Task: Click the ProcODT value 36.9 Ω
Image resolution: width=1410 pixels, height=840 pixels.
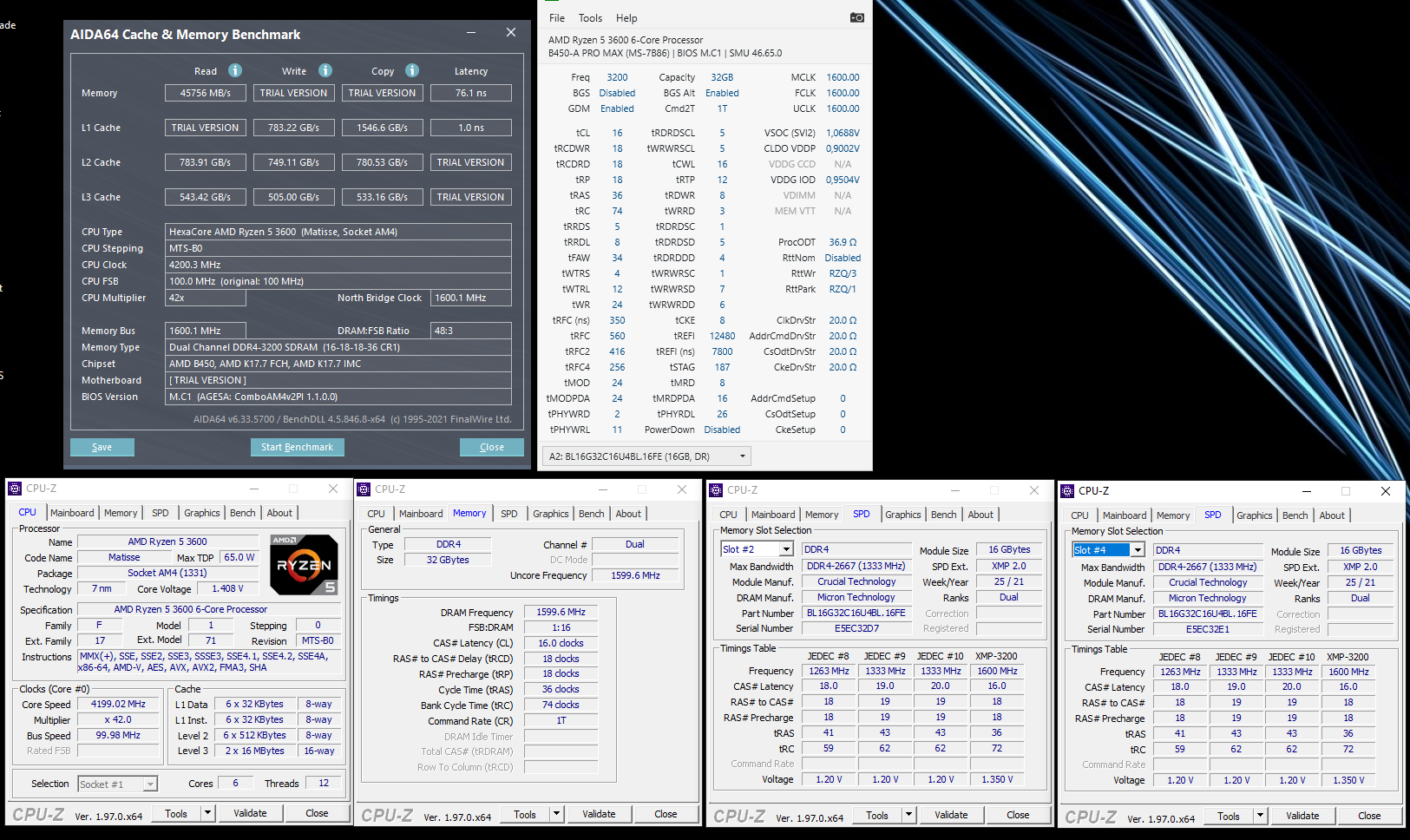Action: click(x=843, y=242)
